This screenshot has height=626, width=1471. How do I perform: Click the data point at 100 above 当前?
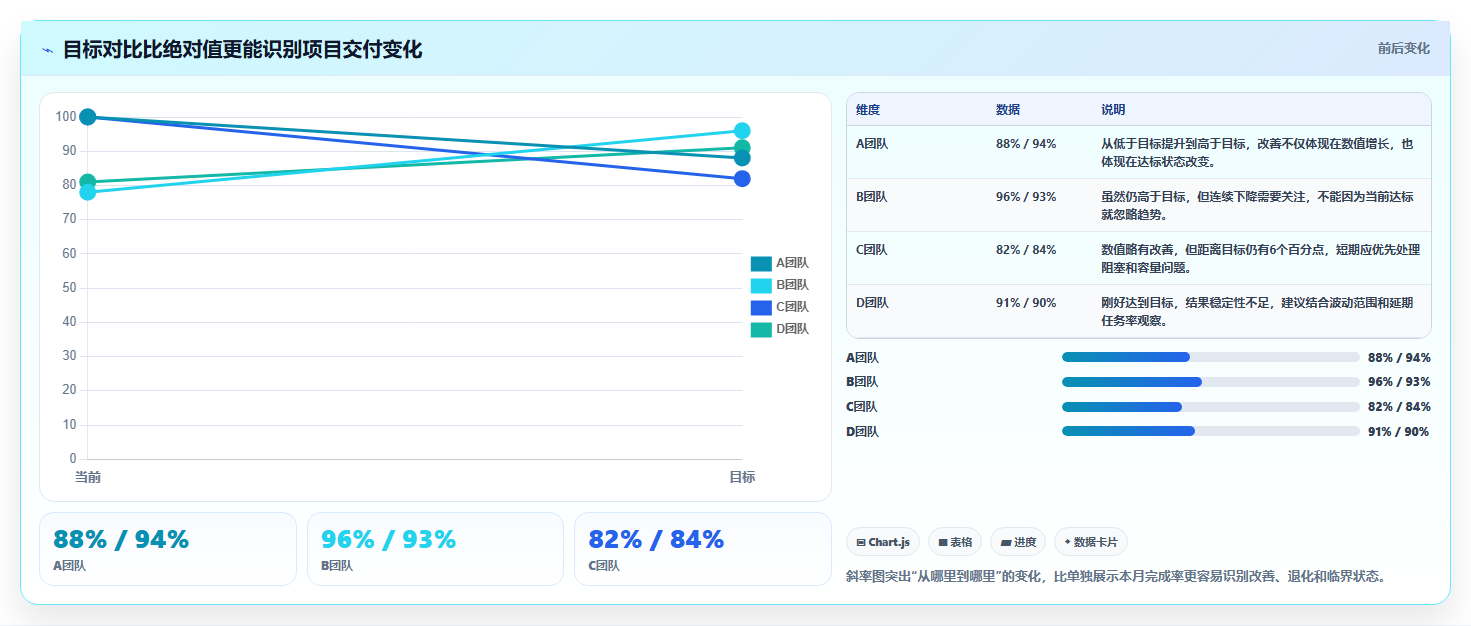88,117
